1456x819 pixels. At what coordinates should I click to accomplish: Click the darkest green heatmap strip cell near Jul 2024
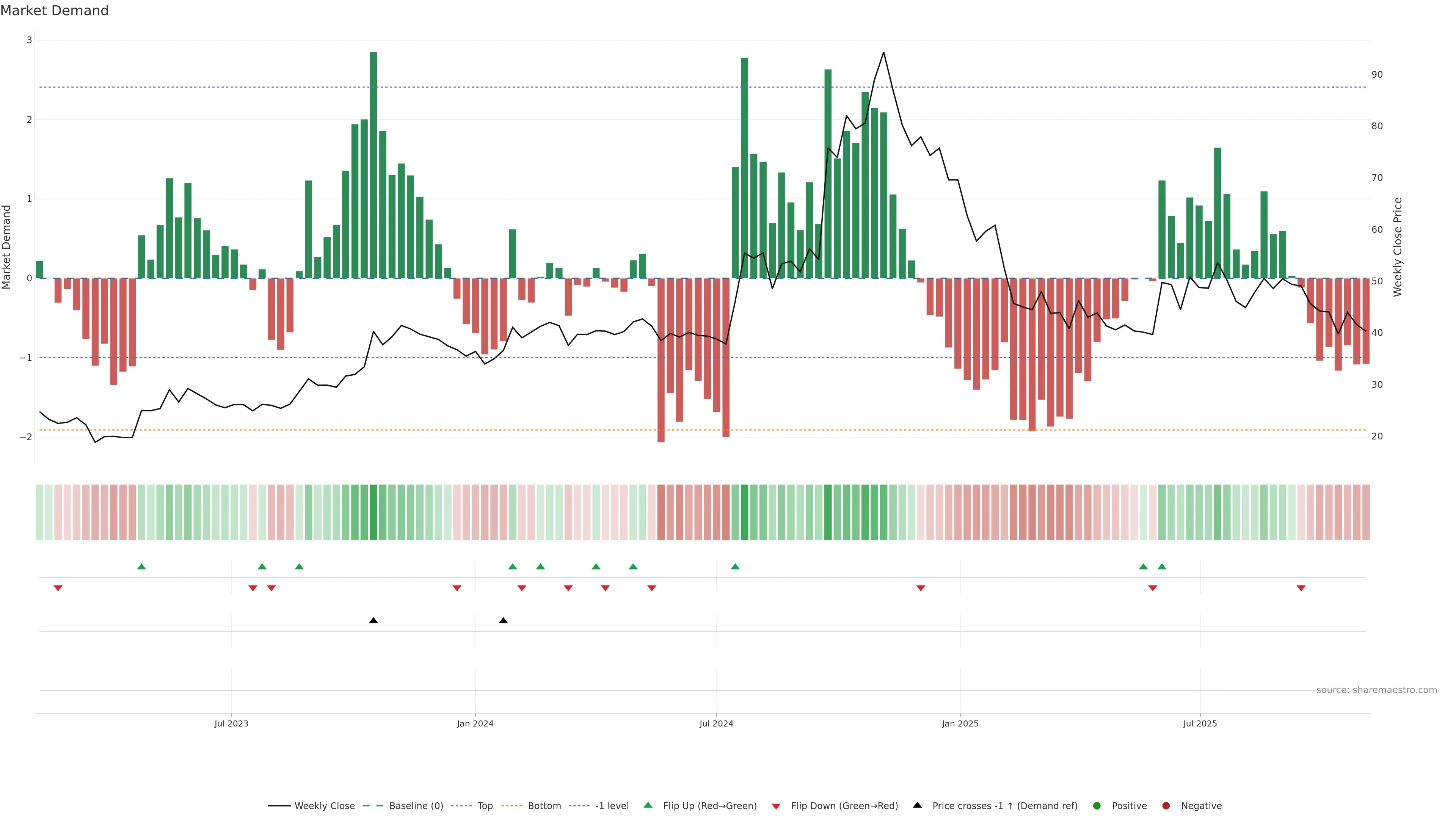tap(744, 512)
